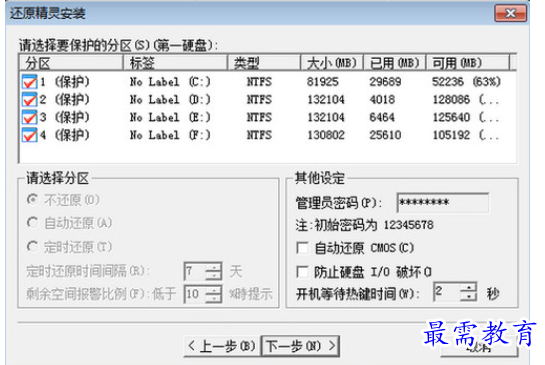Click NTFS type in the C: row
Viewport: 545px width, 365px height.
click(x=259, y=82)
